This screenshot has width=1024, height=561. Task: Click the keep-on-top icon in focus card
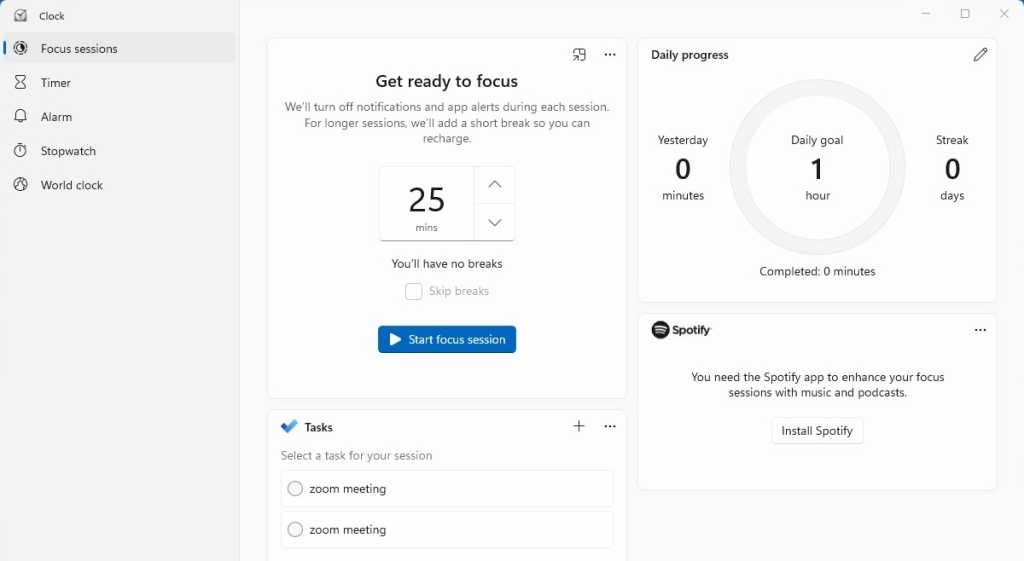[579, 55]
